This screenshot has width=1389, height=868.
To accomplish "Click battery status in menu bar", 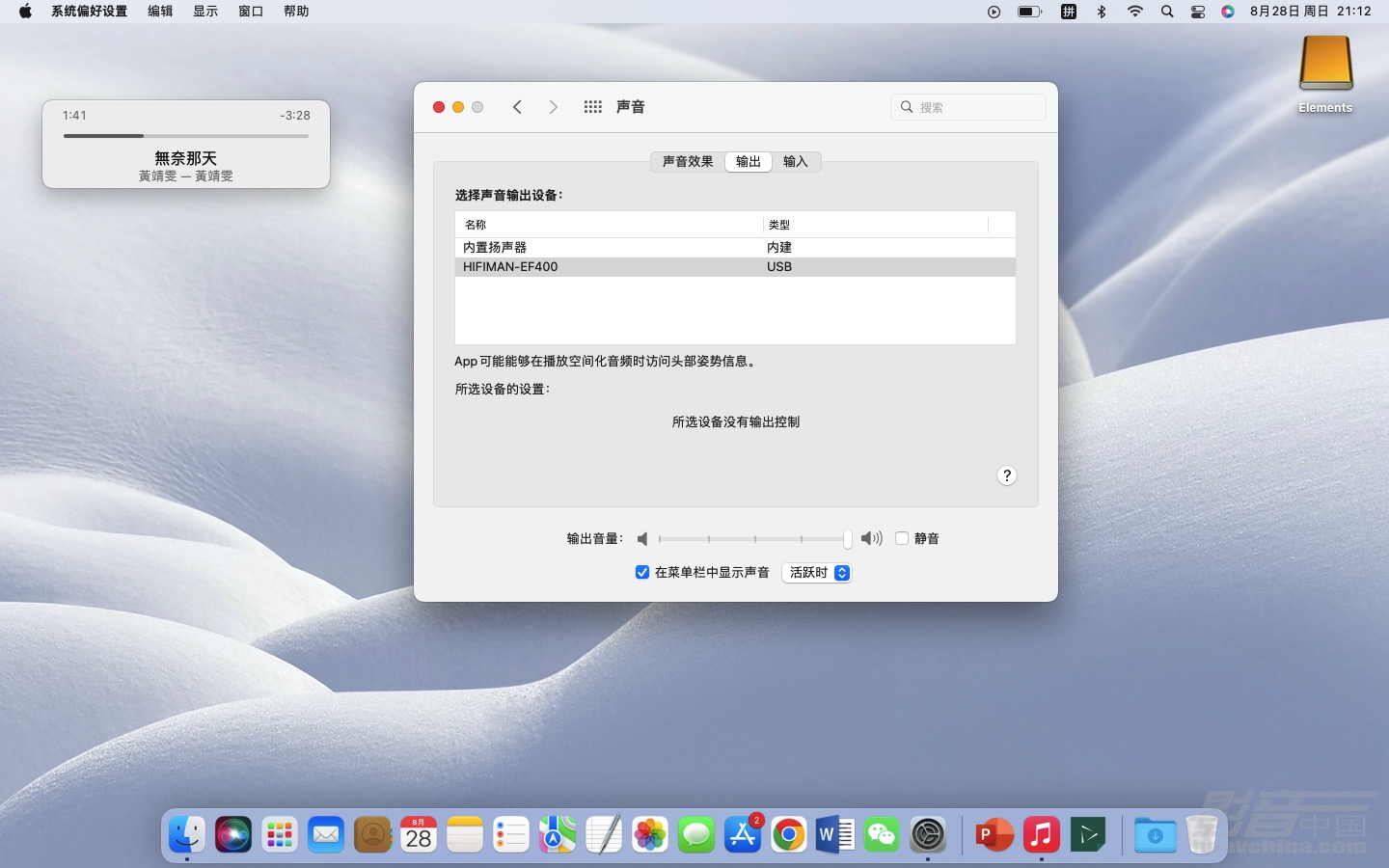I will (x=1030, y=12).
